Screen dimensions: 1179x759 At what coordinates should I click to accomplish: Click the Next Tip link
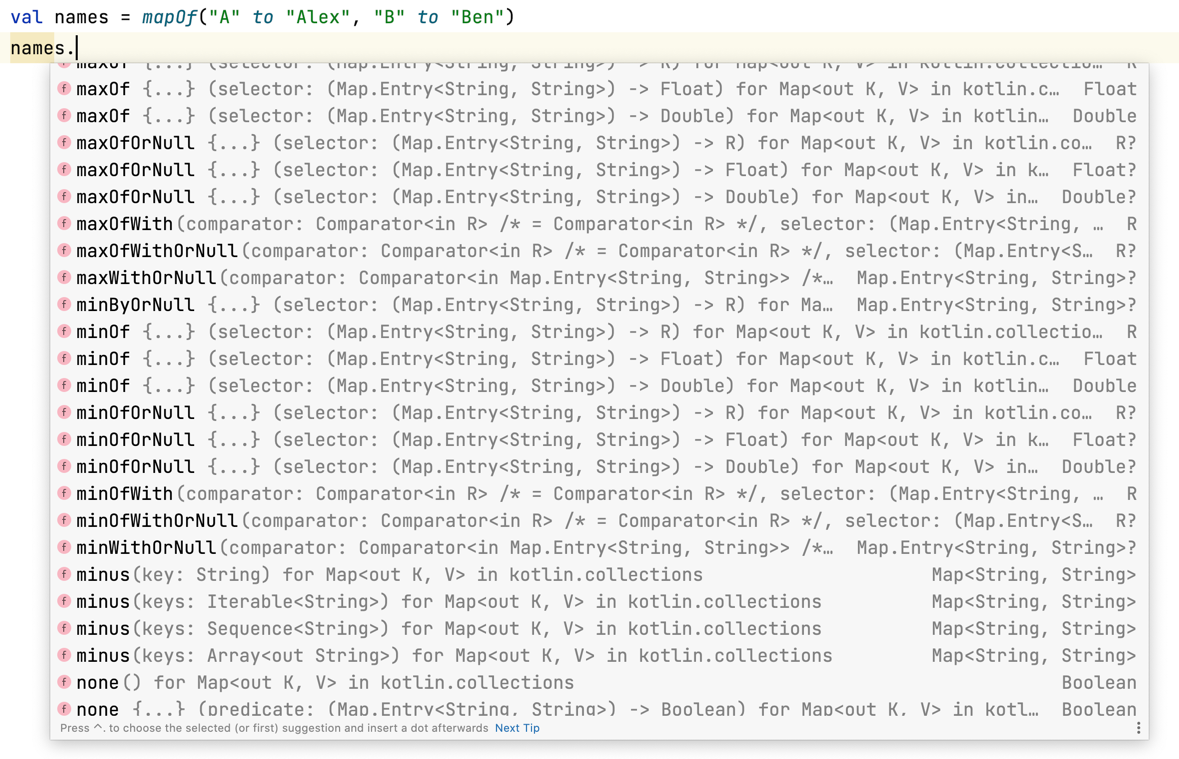pos(517,728)
